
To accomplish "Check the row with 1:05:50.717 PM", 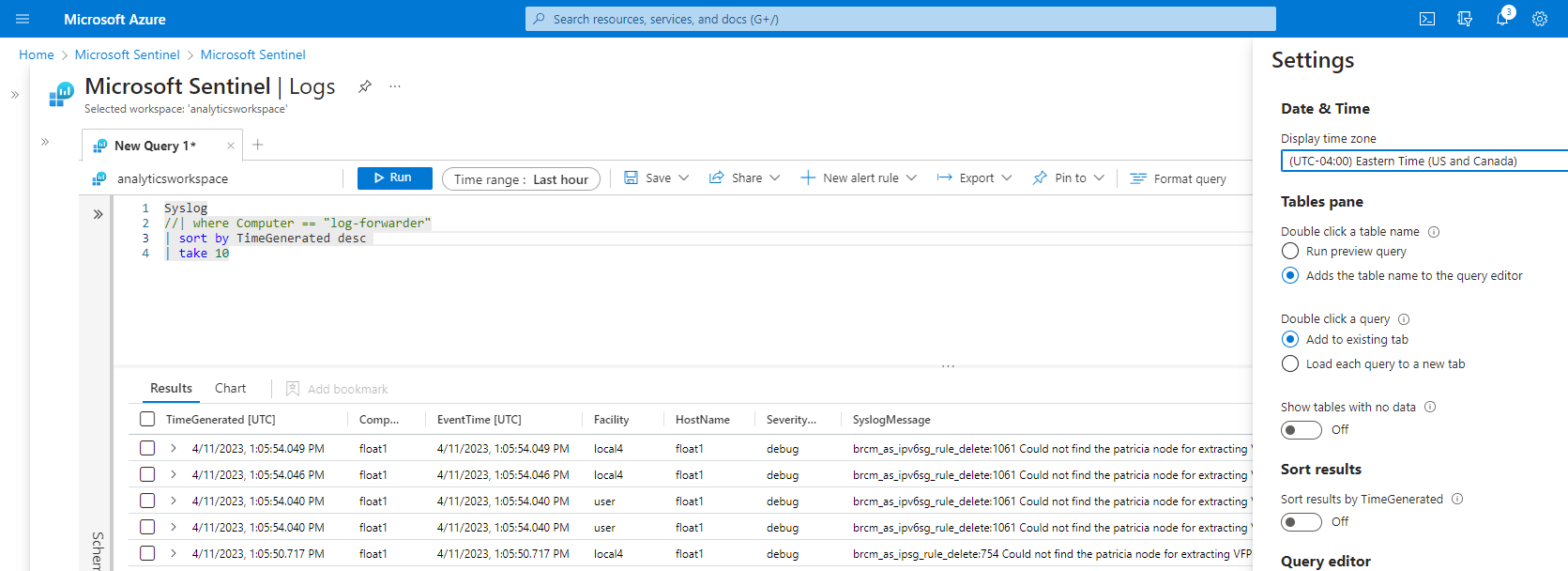I will [147, 553].
